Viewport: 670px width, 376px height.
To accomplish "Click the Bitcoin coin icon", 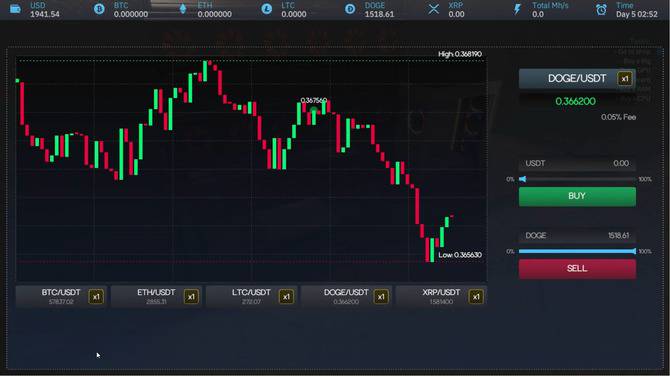I will [99, 9].
